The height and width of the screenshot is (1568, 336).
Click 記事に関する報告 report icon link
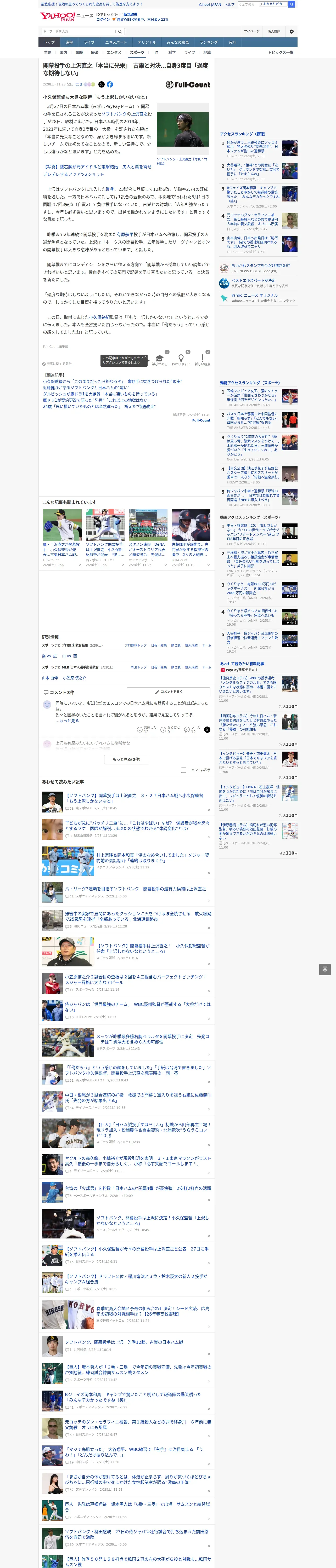(x=57, y=364)
